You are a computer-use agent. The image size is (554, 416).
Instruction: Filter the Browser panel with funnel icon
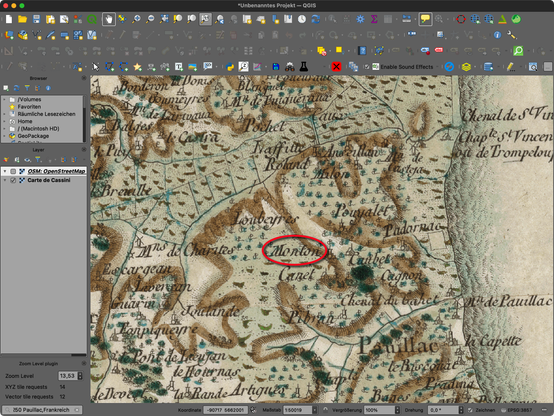[27, 88]
